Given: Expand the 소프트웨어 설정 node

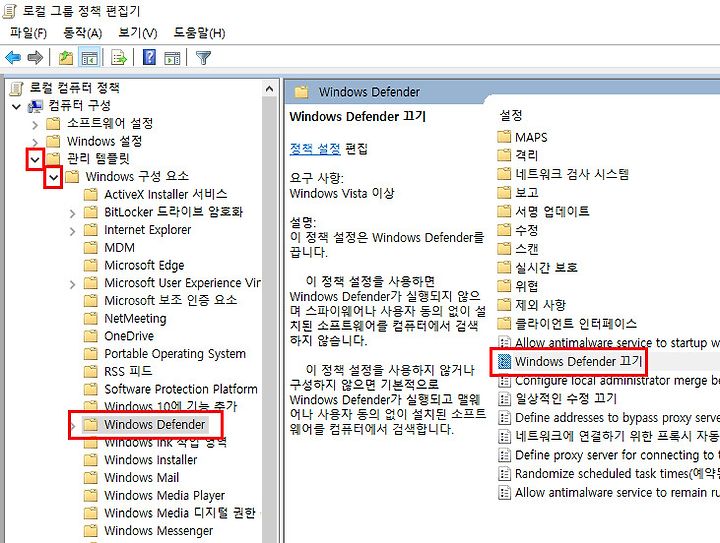Looking at the screenshot, I should coord(35,124).
